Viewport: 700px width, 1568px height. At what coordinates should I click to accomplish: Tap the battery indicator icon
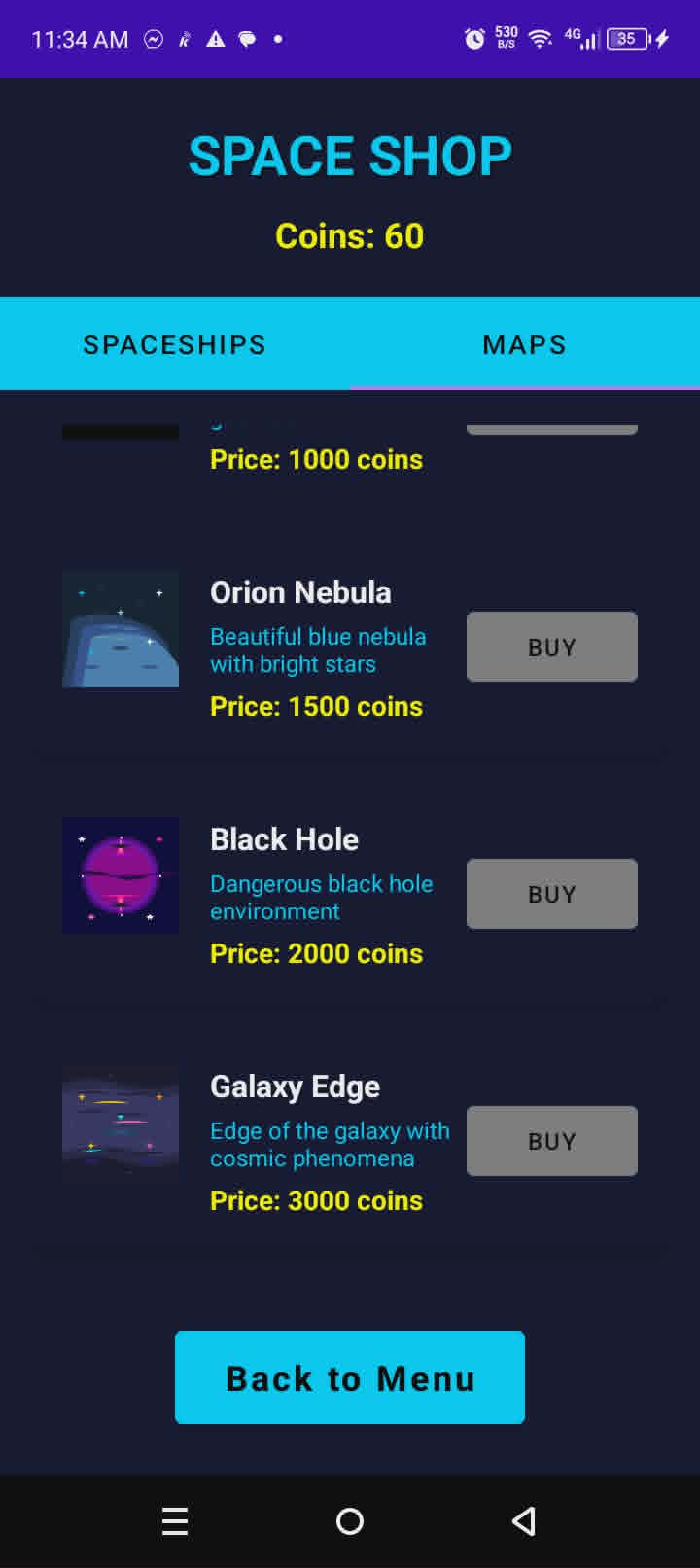(x=630, y=39)
